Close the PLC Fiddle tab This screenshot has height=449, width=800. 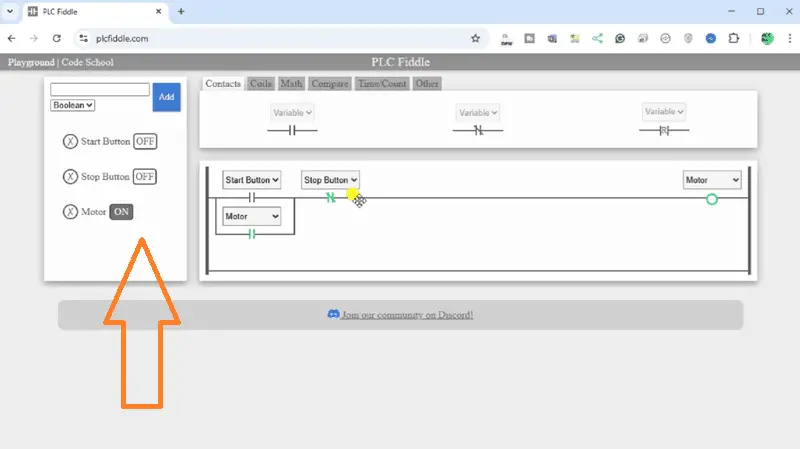(159, 11)
